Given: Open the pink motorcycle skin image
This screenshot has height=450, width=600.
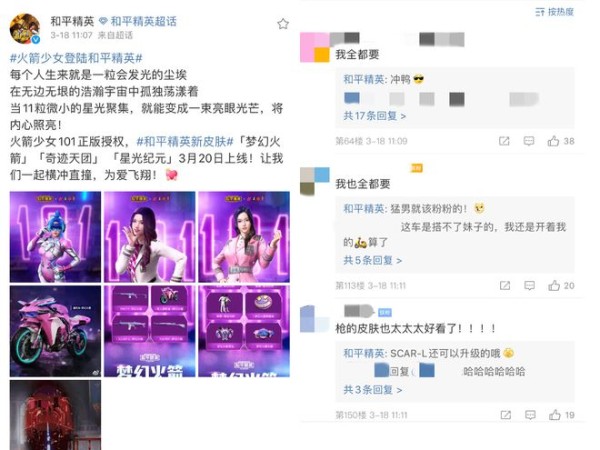Looking at the screenshot, I should pos(55,331).
